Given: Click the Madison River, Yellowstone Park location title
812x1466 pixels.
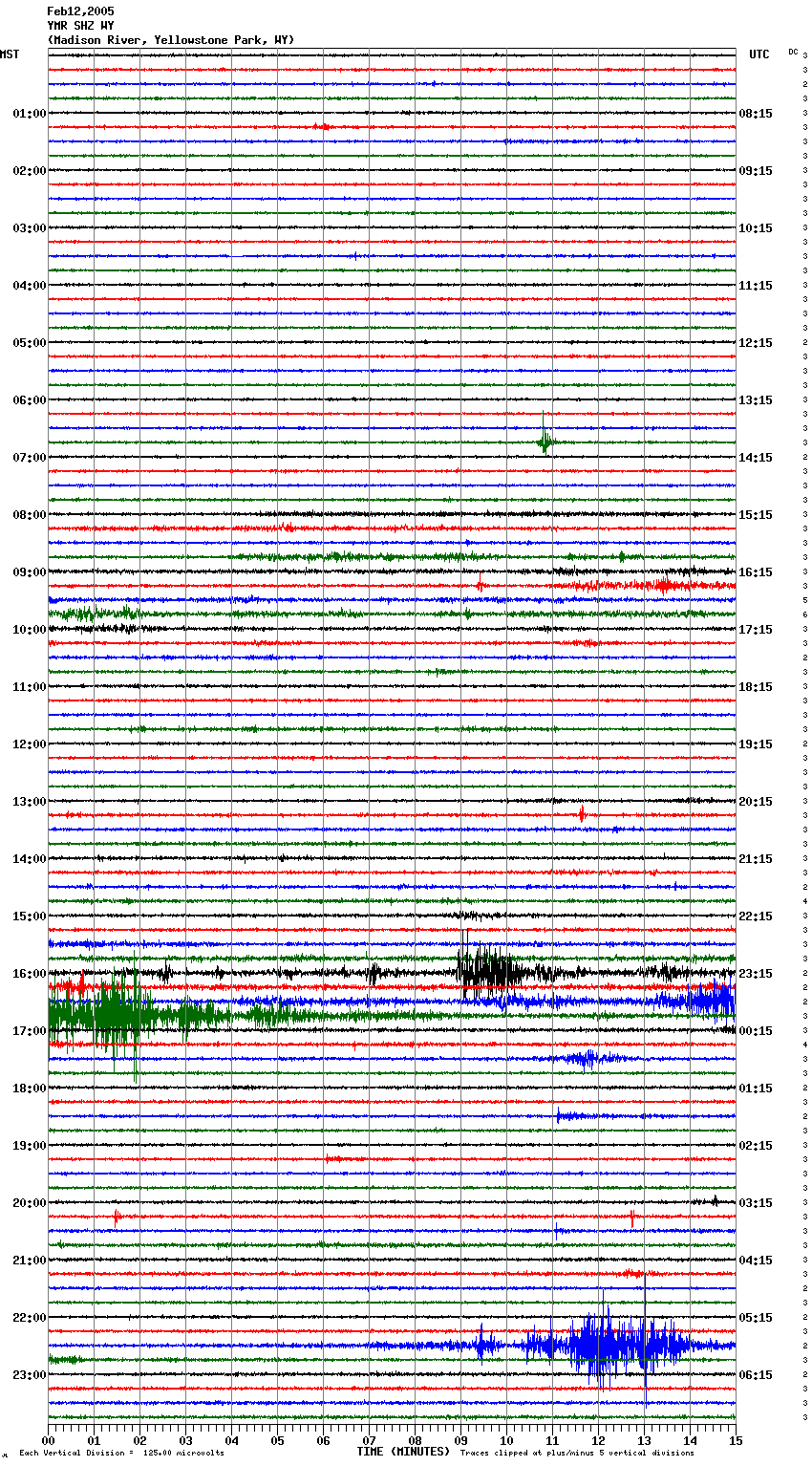Looking at the screenshot, I should pos(171,40).
